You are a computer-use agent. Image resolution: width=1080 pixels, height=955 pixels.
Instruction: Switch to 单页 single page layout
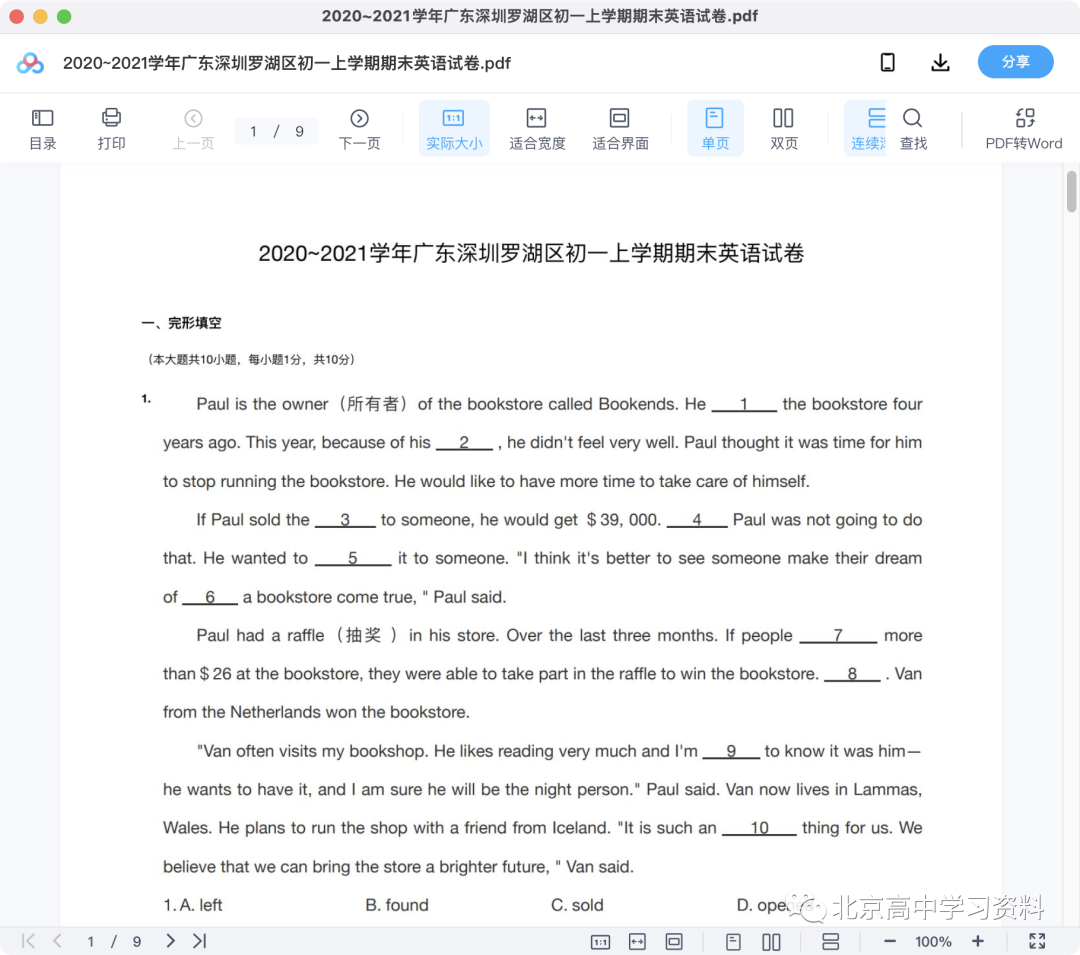click(715, 129)
